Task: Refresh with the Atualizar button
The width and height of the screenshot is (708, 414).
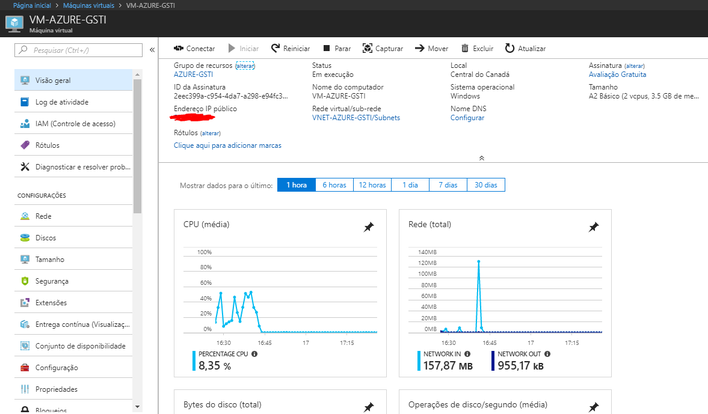Action: (525, 48)
